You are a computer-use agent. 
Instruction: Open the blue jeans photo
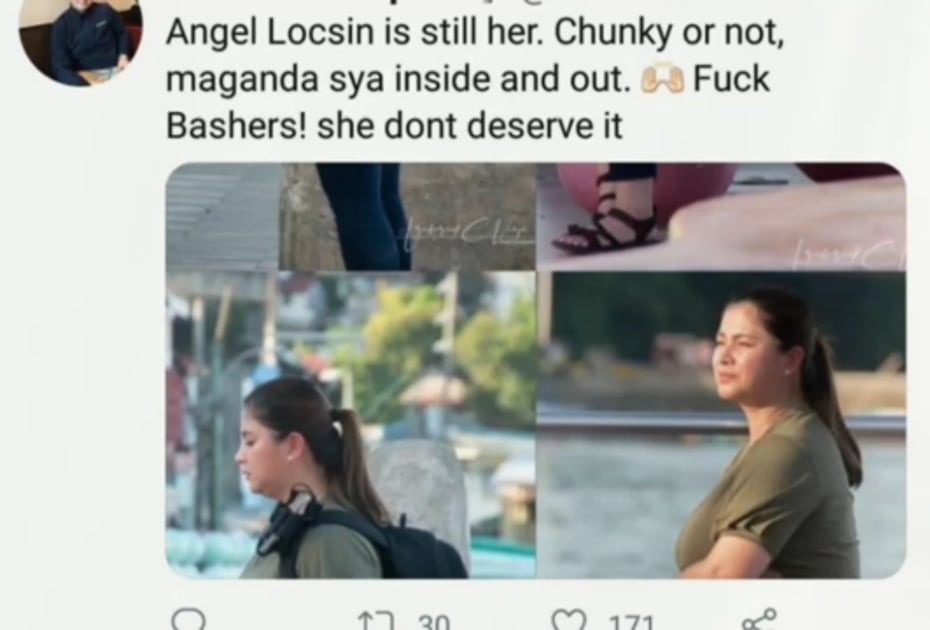coord(408,217)
